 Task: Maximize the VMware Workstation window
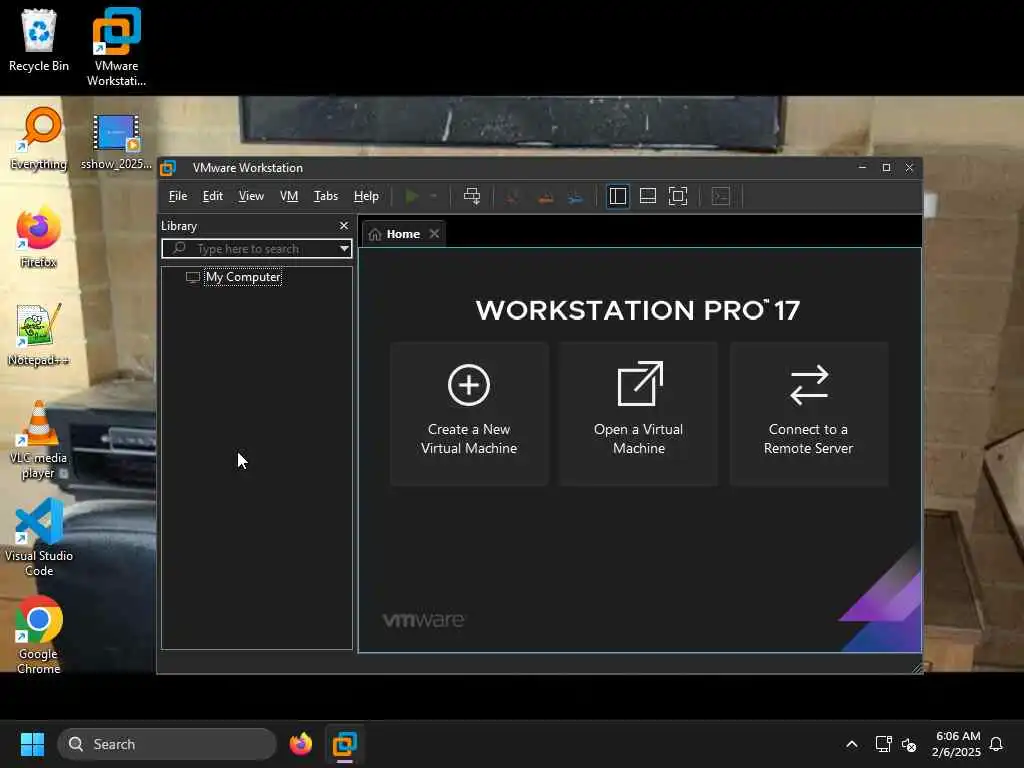886,168
